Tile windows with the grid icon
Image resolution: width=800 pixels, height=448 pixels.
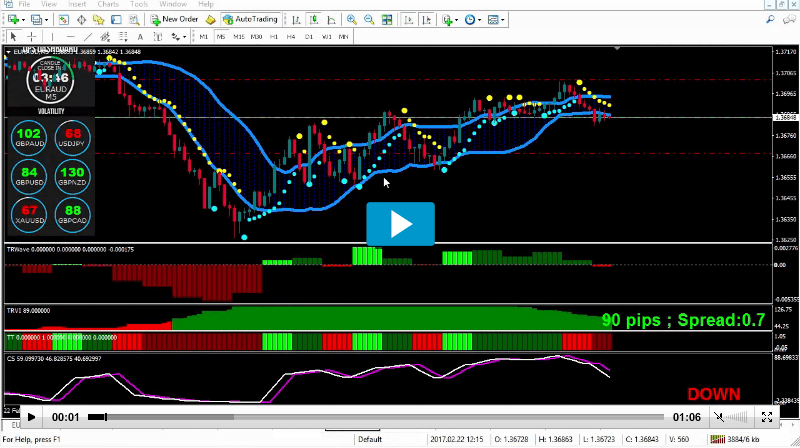[387, 20]
